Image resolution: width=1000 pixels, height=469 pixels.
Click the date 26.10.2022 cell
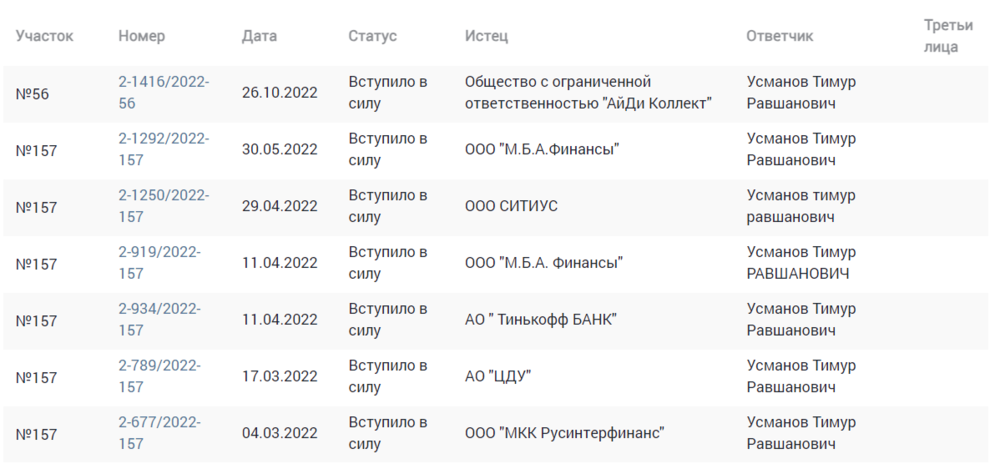point(279,93)
